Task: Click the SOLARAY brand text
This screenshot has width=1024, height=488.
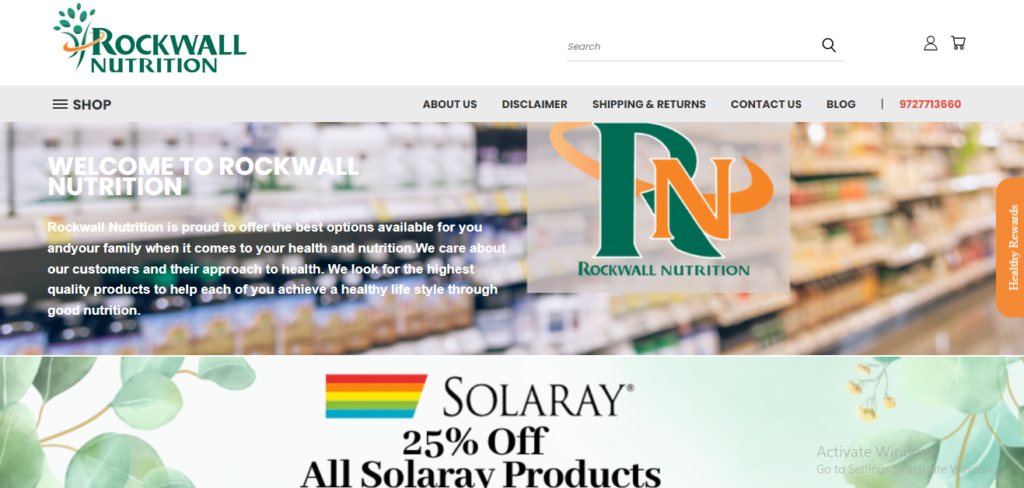Action: click(x=538, y=399)
